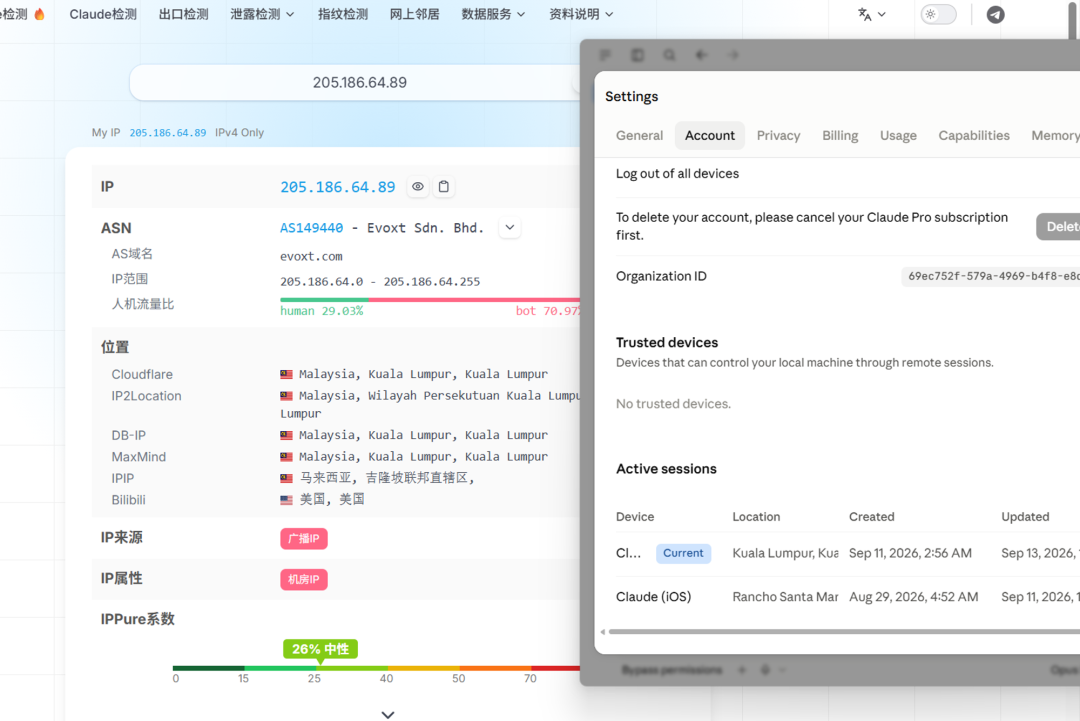Click the leftmost menu icon in Claude toolbar
Viewport: 1080px width, 721px height.
click(x=605, y=55)
